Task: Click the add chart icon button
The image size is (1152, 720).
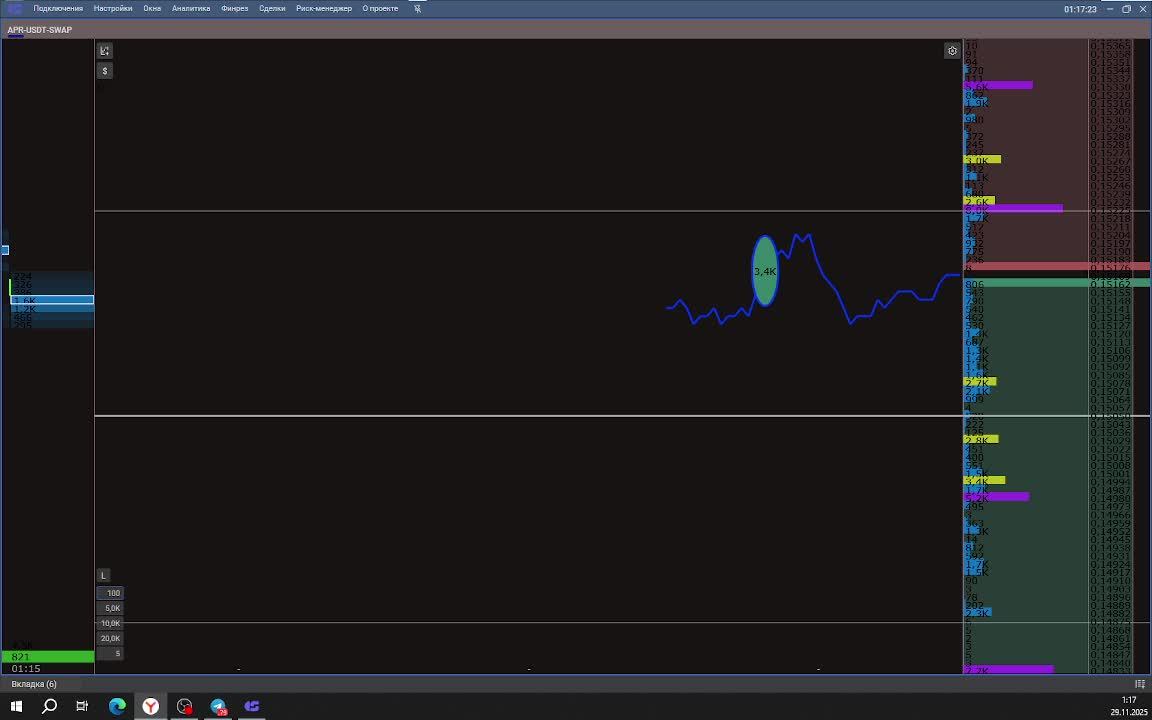Action: click(x=105, y=51)
